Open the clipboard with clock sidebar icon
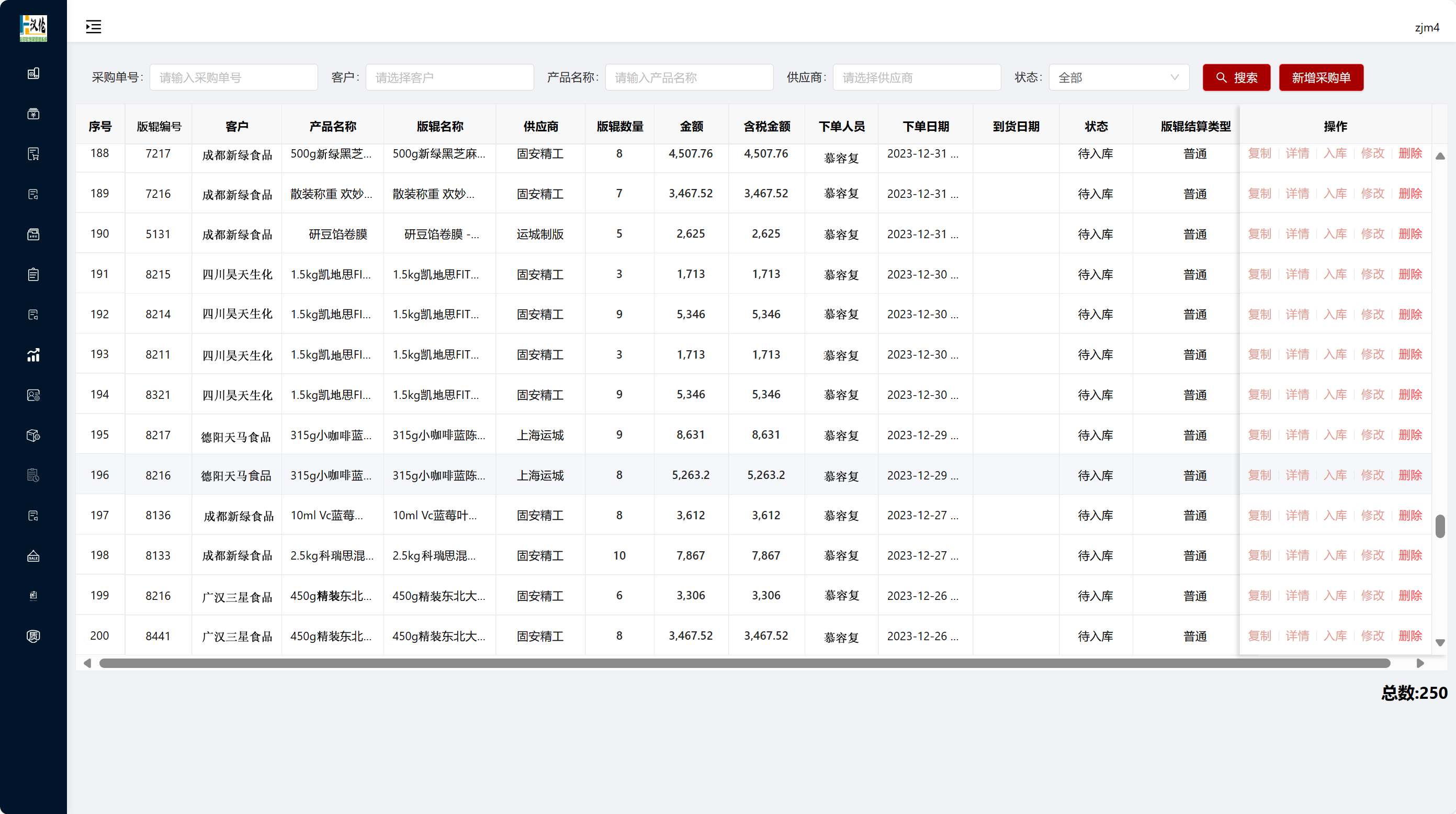This screenshot has height=814, width=1456. pos(33,475)
